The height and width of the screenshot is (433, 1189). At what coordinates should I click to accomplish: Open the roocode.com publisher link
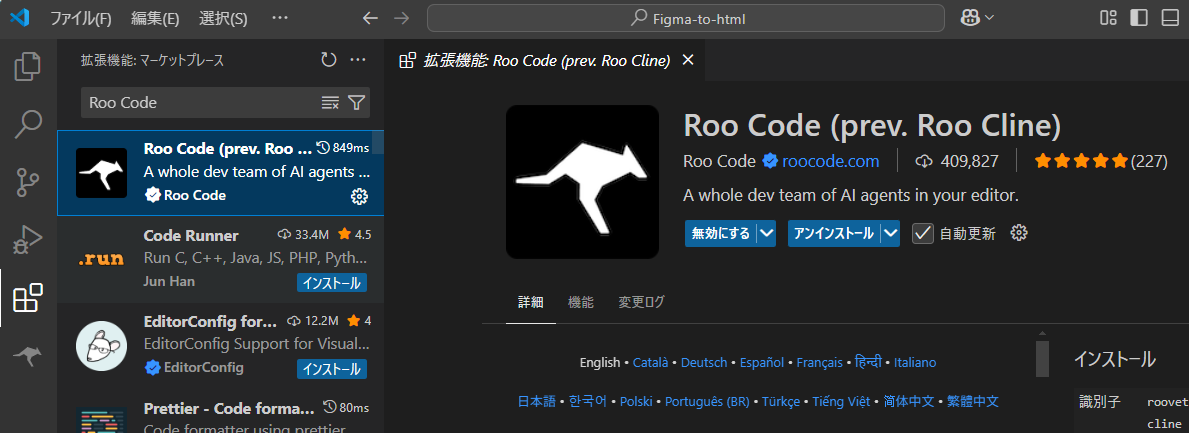click(x=830, y=161)
